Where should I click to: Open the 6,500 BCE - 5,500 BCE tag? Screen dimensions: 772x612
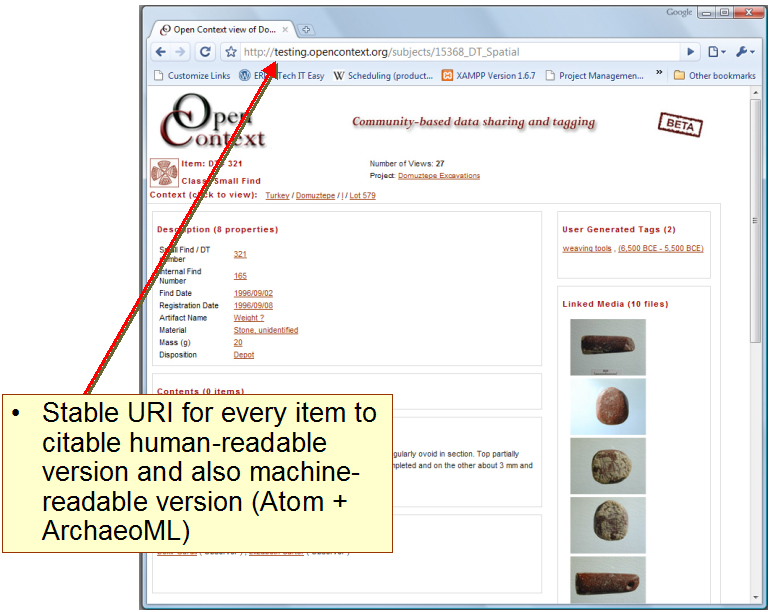pyautogui.click(x=661, y=248)
